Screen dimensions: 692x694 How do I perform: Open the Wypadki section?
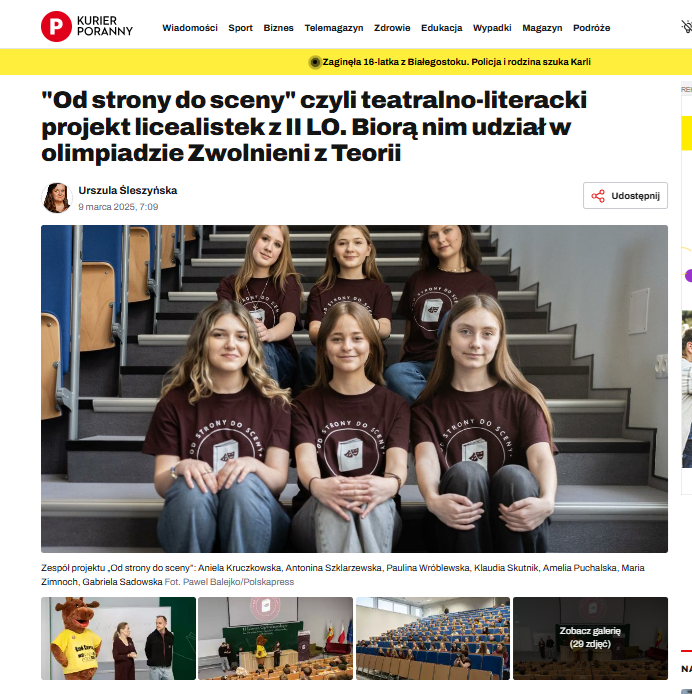(492, 28)
